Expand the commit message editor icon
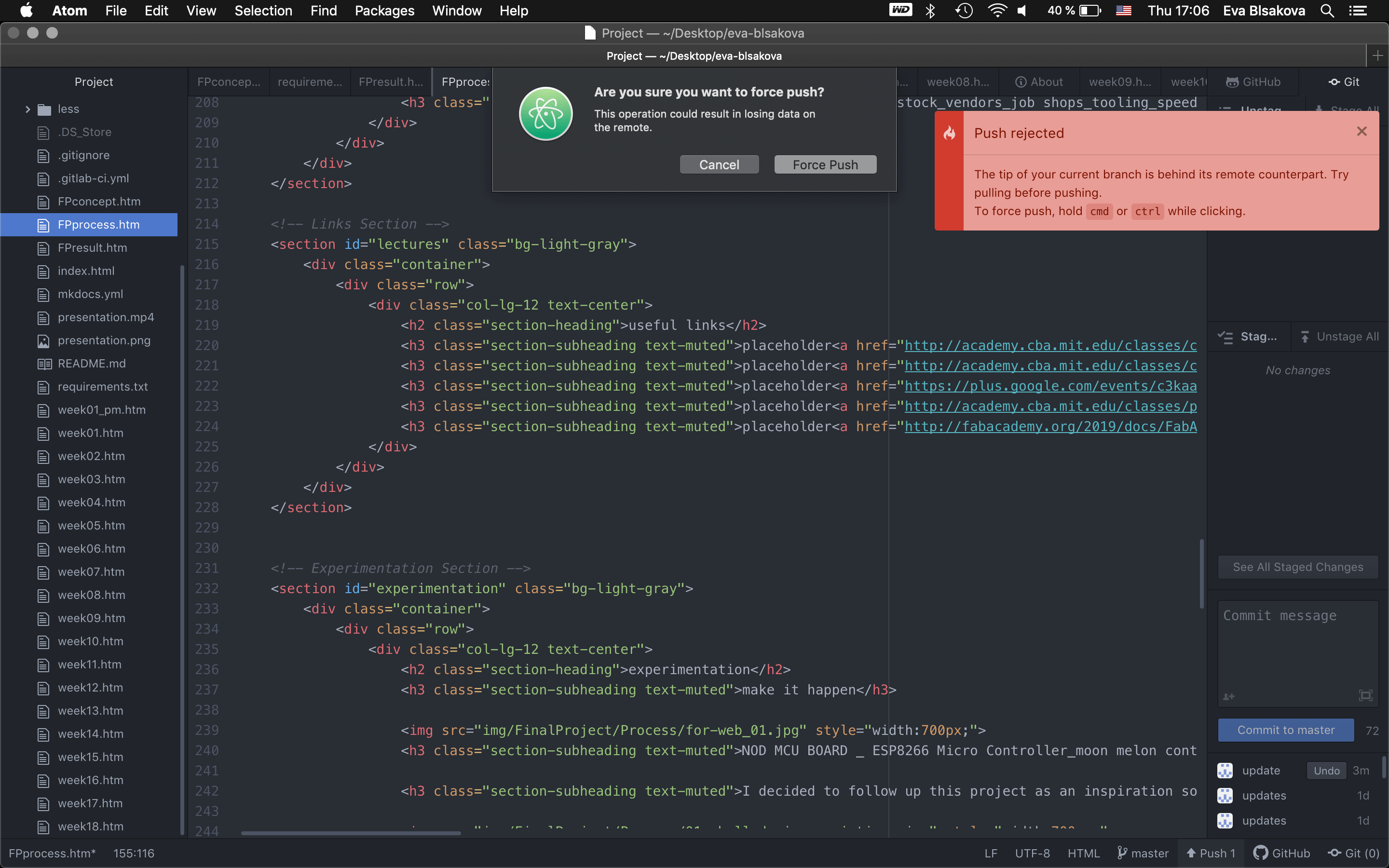 coord(1365,696)
